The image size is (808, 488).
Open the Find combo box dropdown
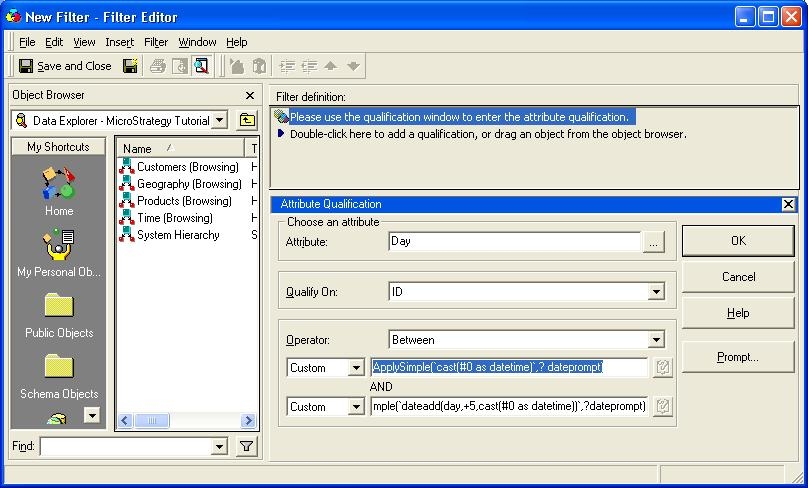point(220,446)
